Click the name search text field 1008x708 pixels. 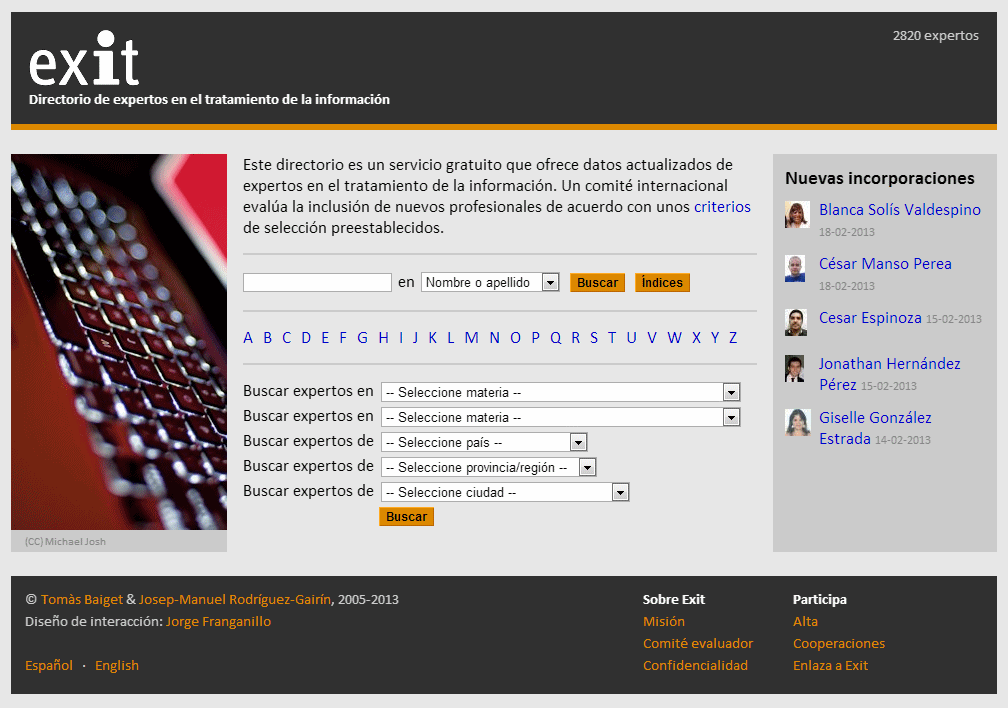(x=317, y=283)
